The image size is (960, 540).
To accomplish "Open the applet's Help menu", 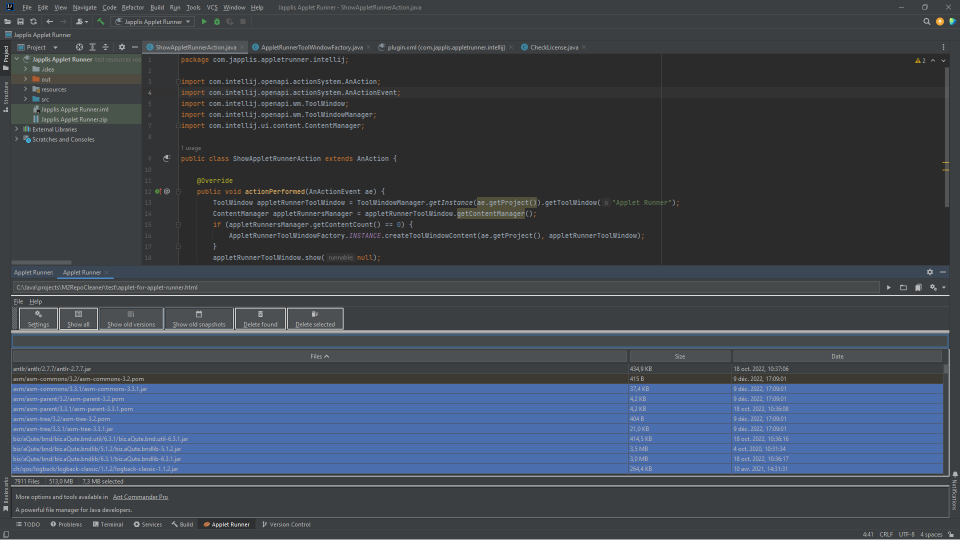I will pyautogui.click(x=36, y=301).
